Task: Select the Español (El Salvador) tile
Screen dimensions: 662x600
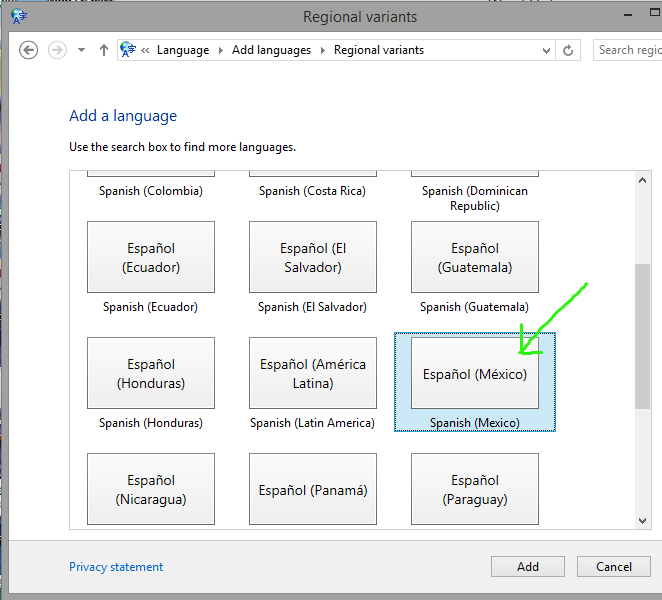Action: [x=313, y=257]
